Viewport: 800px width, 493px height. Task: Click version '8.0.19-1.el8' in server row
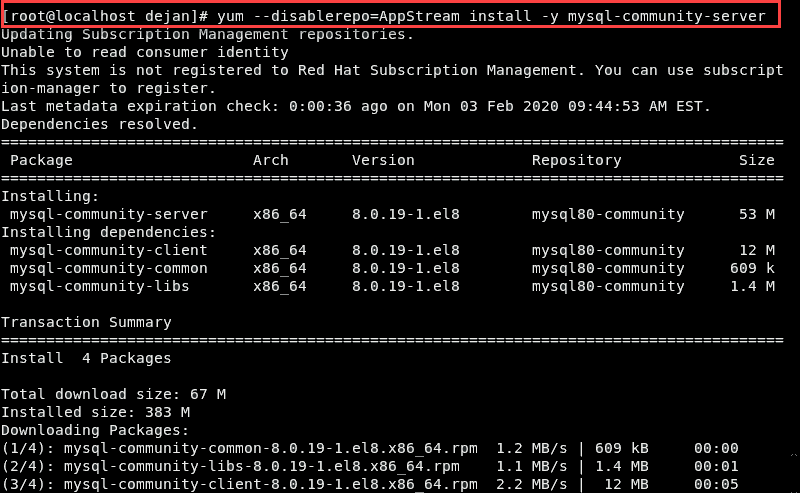coord(406,214)
